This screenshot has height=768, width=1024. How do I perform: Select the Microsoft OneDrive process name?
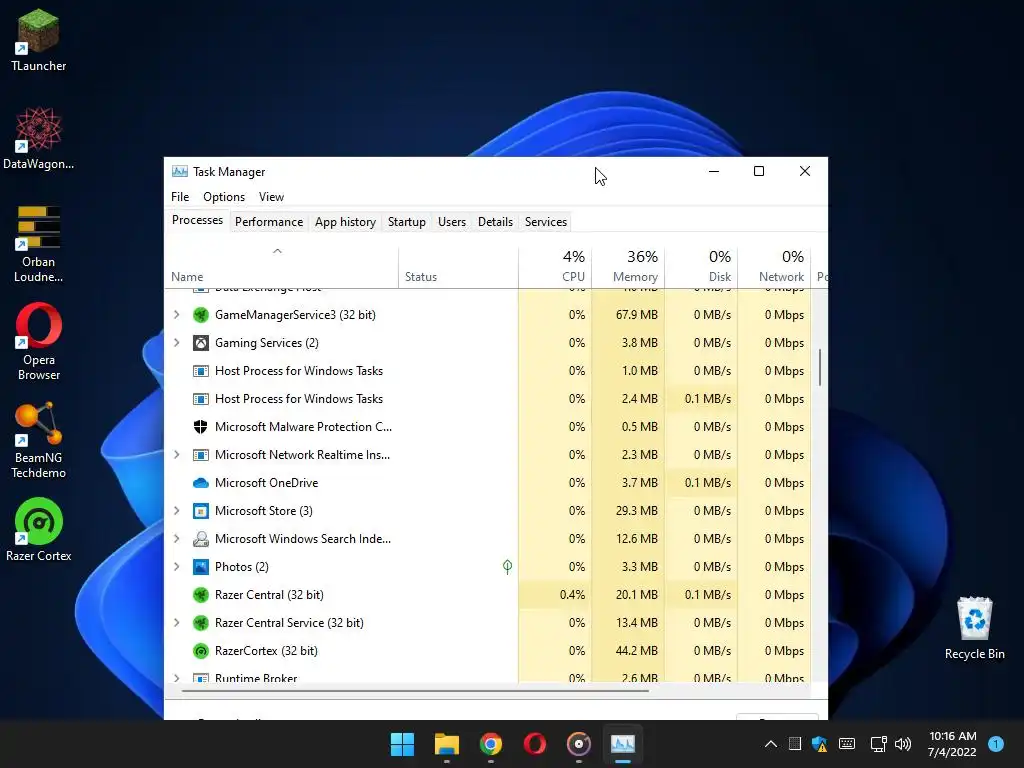coord(266,483)
